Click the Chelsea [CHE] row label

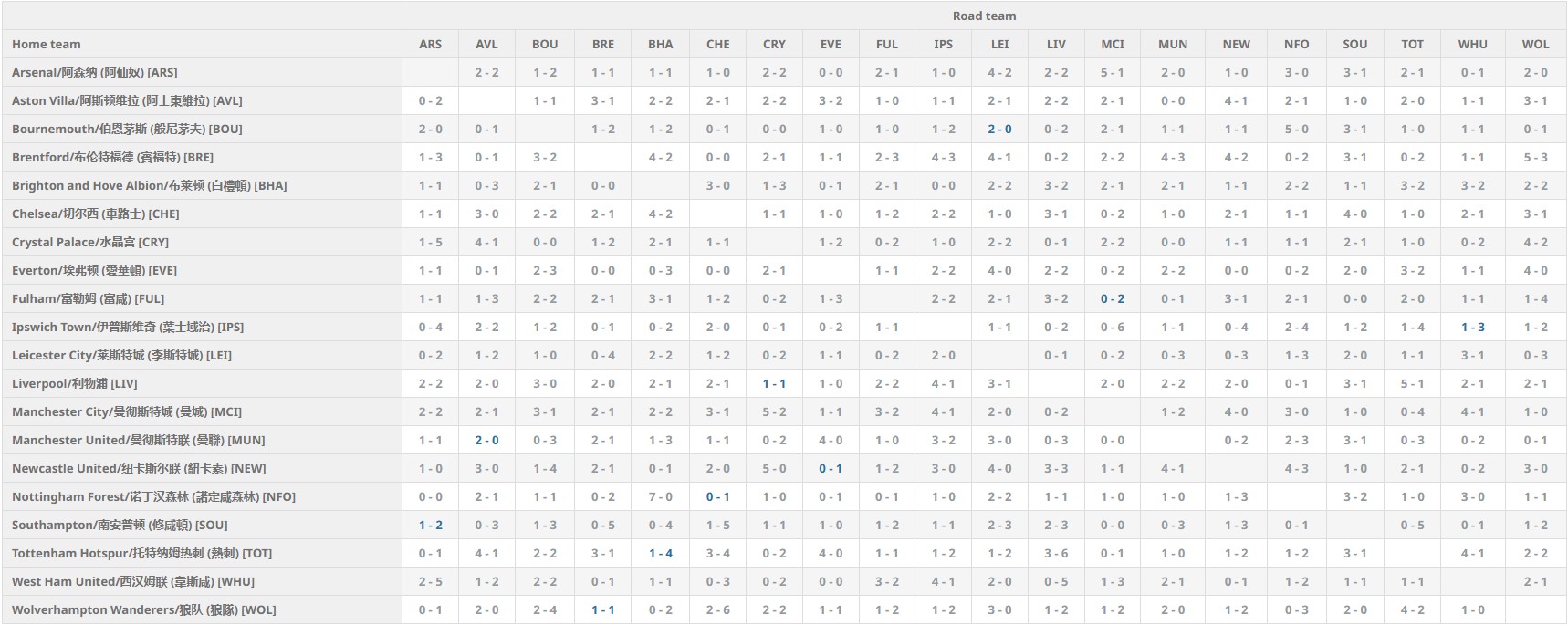95,214
